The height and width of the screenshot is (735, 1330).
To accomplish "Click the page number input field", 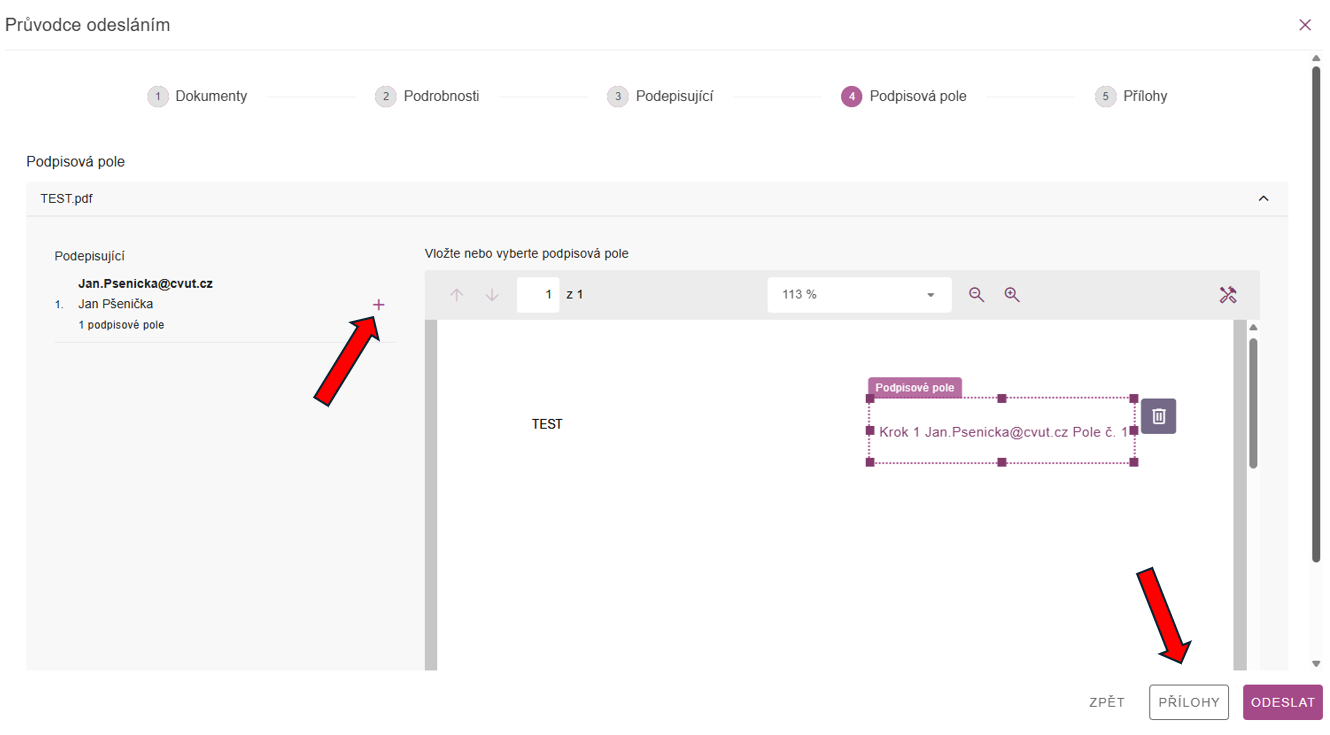I will [x=538, y=295].
